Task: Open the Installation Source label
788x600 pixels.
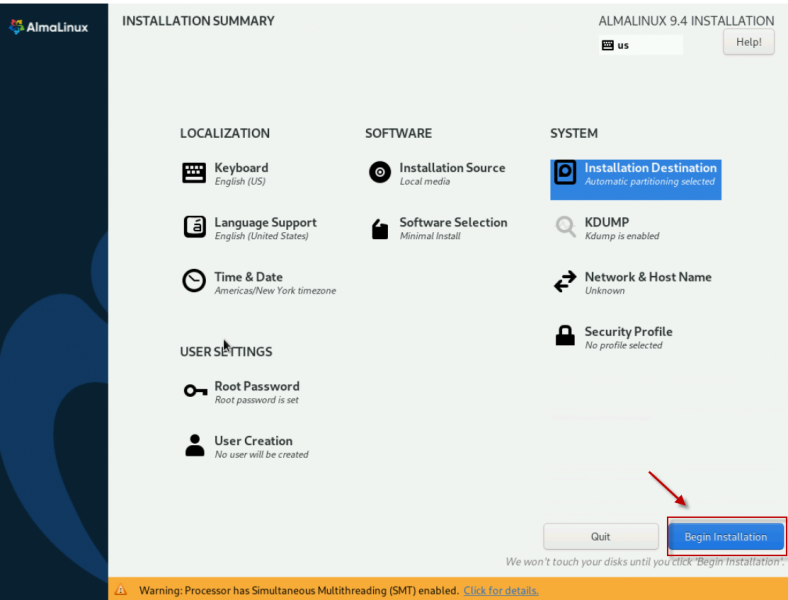Action: pos(452,168)
